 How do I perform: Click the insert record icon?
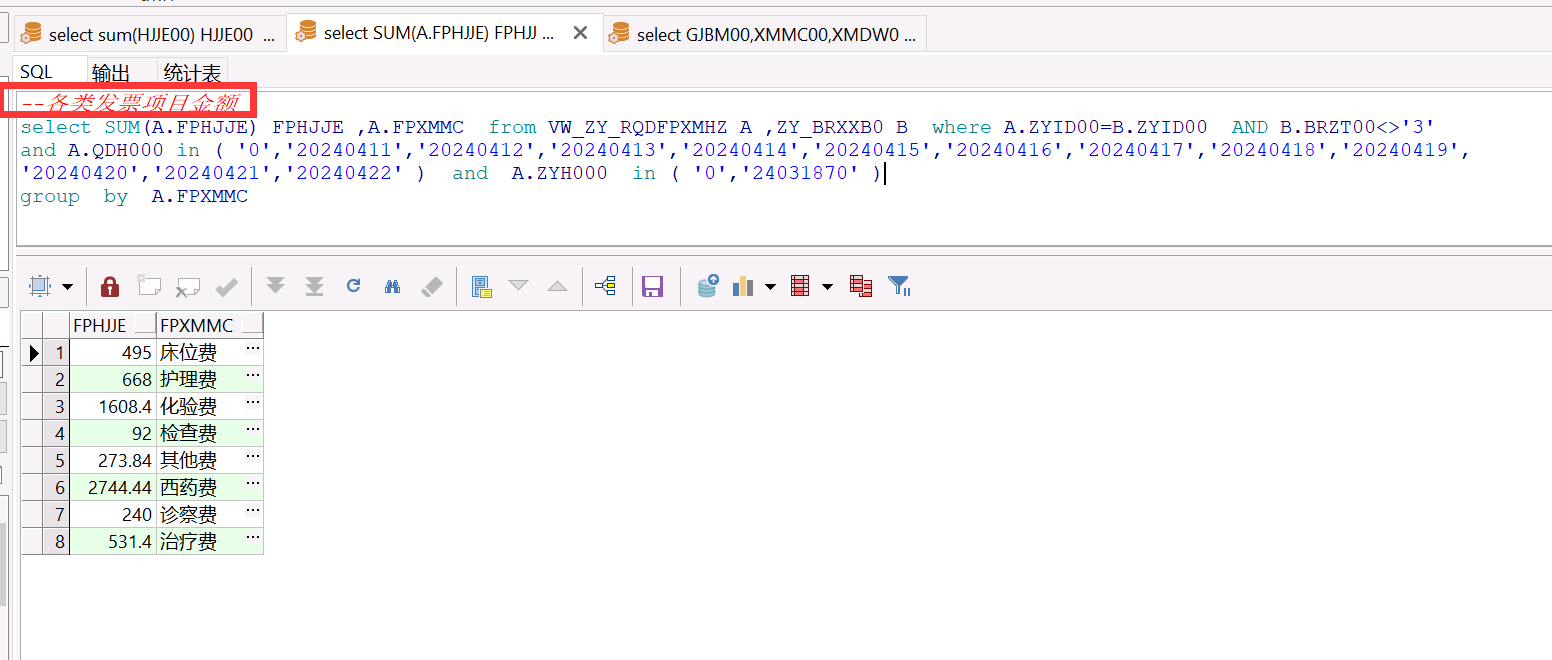149,286
